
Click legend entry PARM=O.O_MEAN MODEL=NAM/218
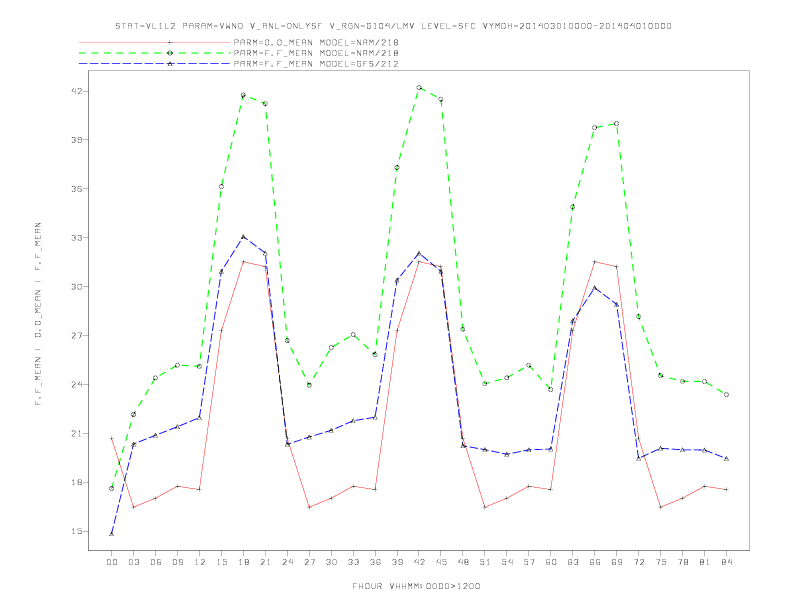tap(316, 42)
